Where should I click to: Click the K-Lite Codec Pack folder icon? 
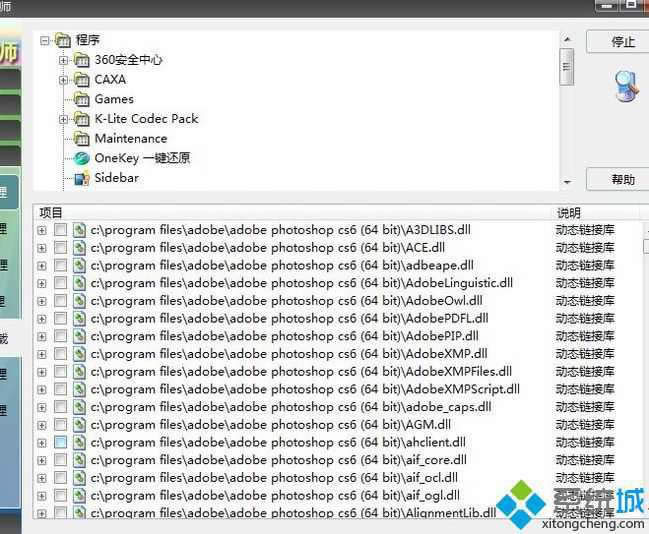click(x=82, y=119)
